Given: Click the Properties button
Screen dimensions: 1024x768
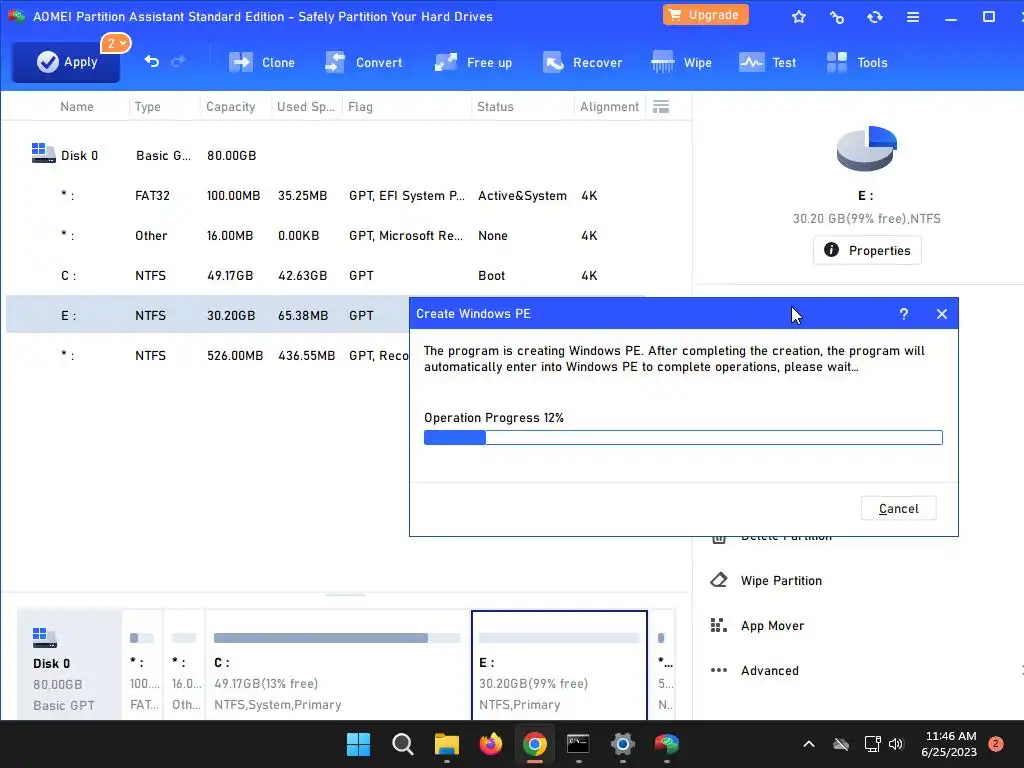Looking at the screenshot, I should click(x=867, y=250).
